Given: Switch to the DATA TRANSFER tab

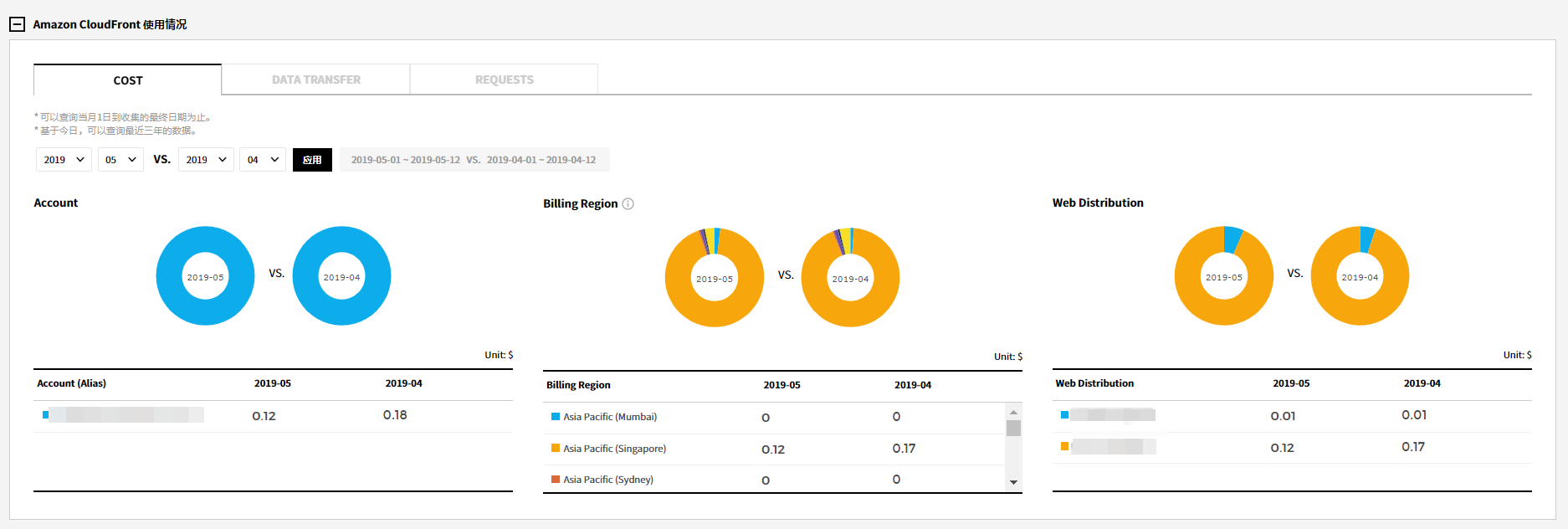Looking at the screenshot, I should (x=315, y=80).
